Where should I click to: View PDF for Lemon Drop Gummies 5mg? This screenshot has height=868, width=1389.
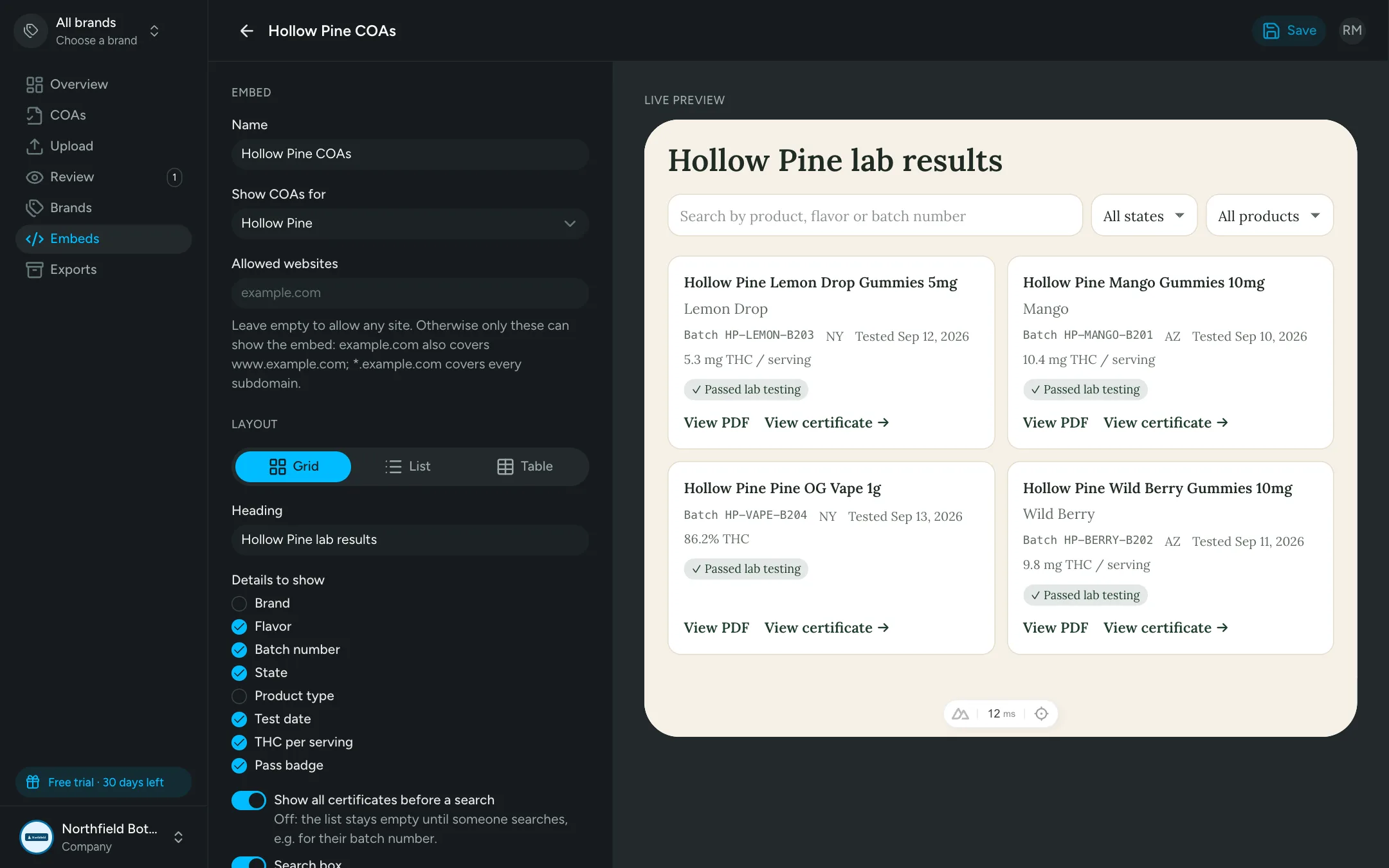(716, 422)
